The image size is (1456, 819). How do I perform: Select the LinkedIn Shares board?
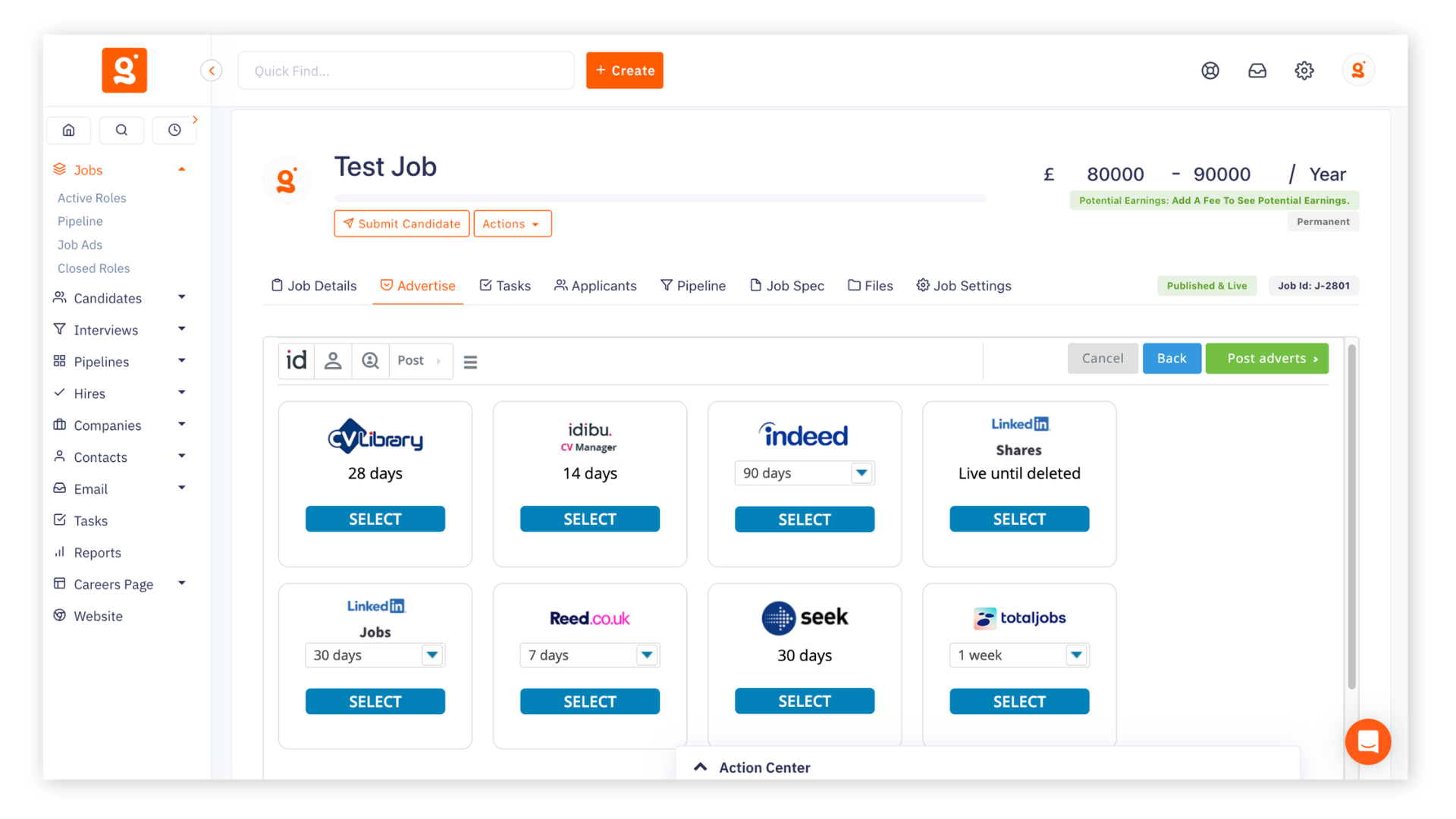(1019, 519)
